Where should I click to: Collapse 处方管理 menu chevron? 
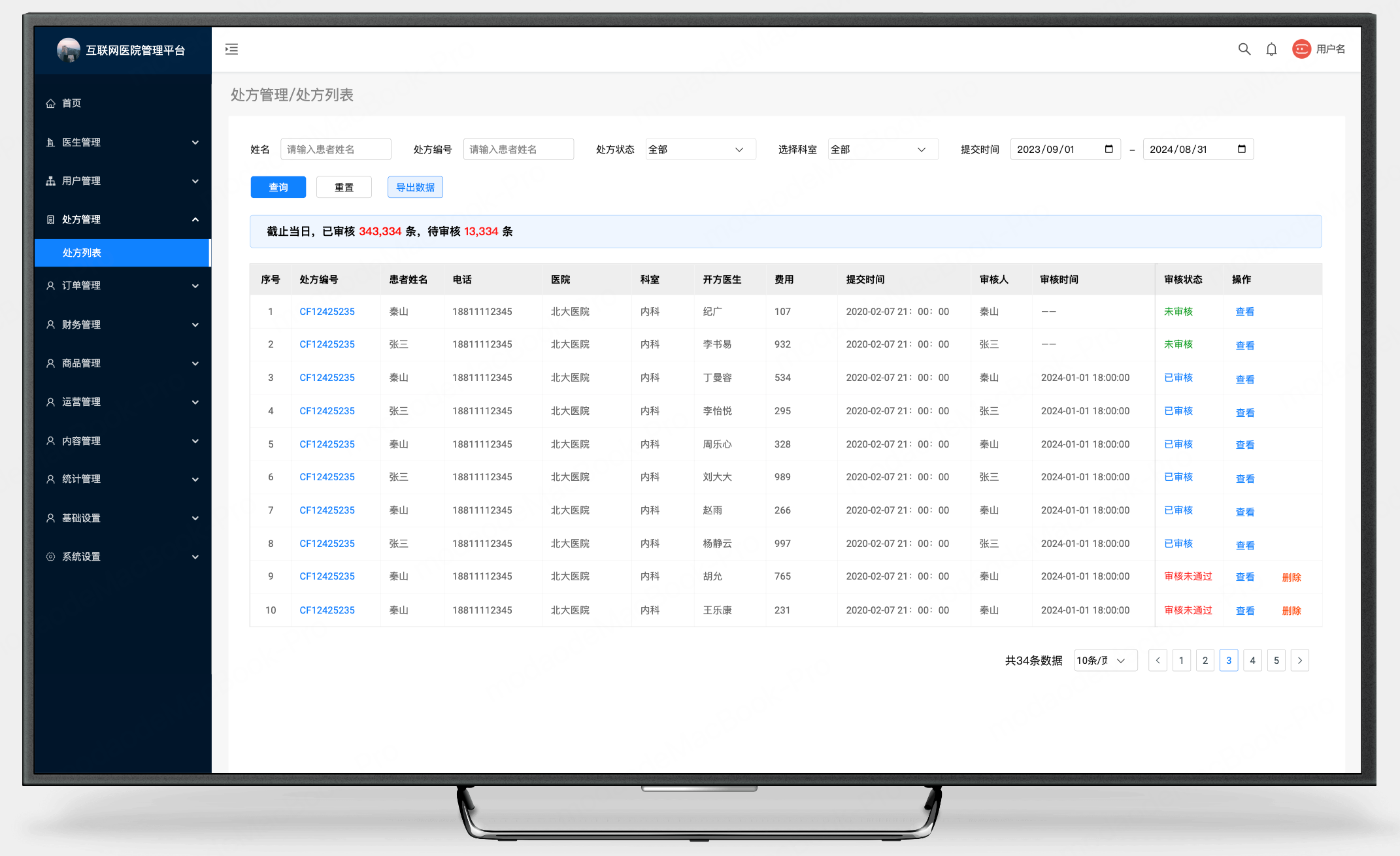[195, 220]
